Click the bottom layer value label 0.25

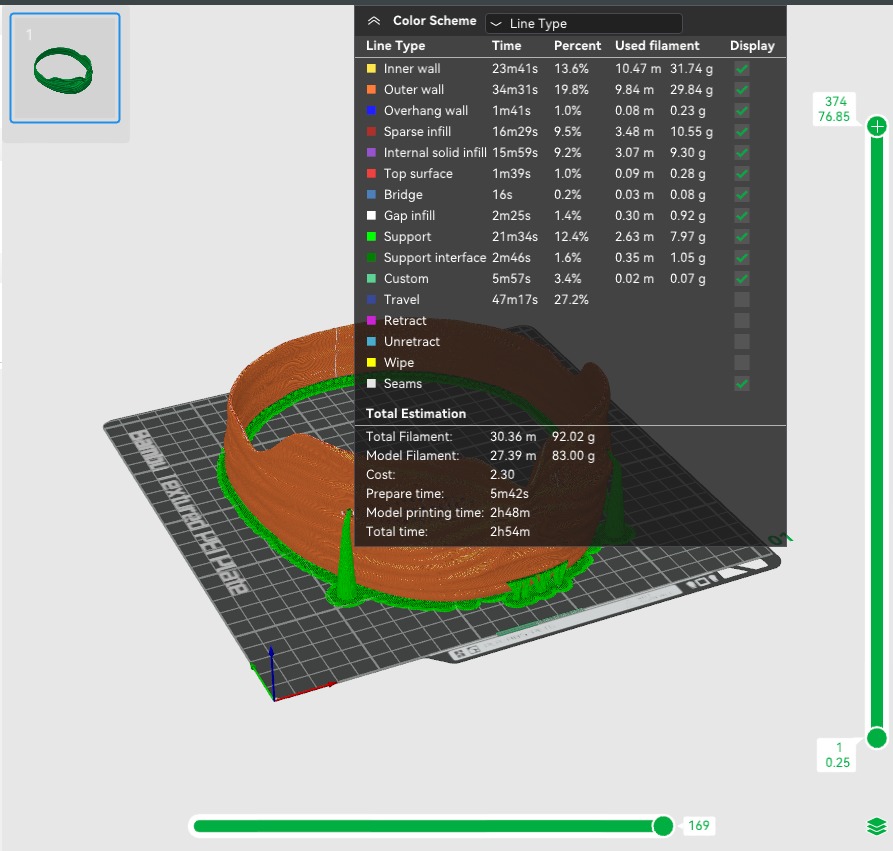837,763
